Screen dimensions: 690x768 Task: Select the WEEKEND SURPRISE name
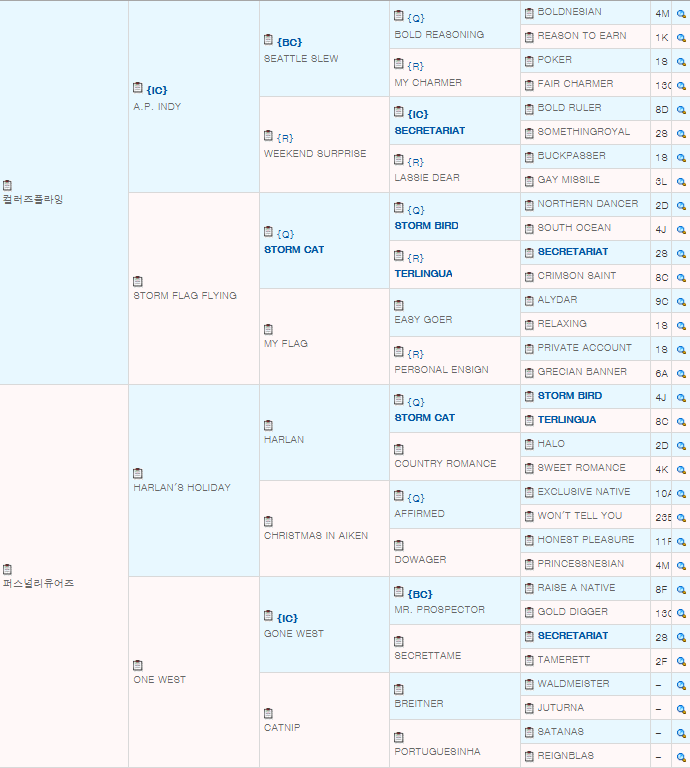coord(315,154)
